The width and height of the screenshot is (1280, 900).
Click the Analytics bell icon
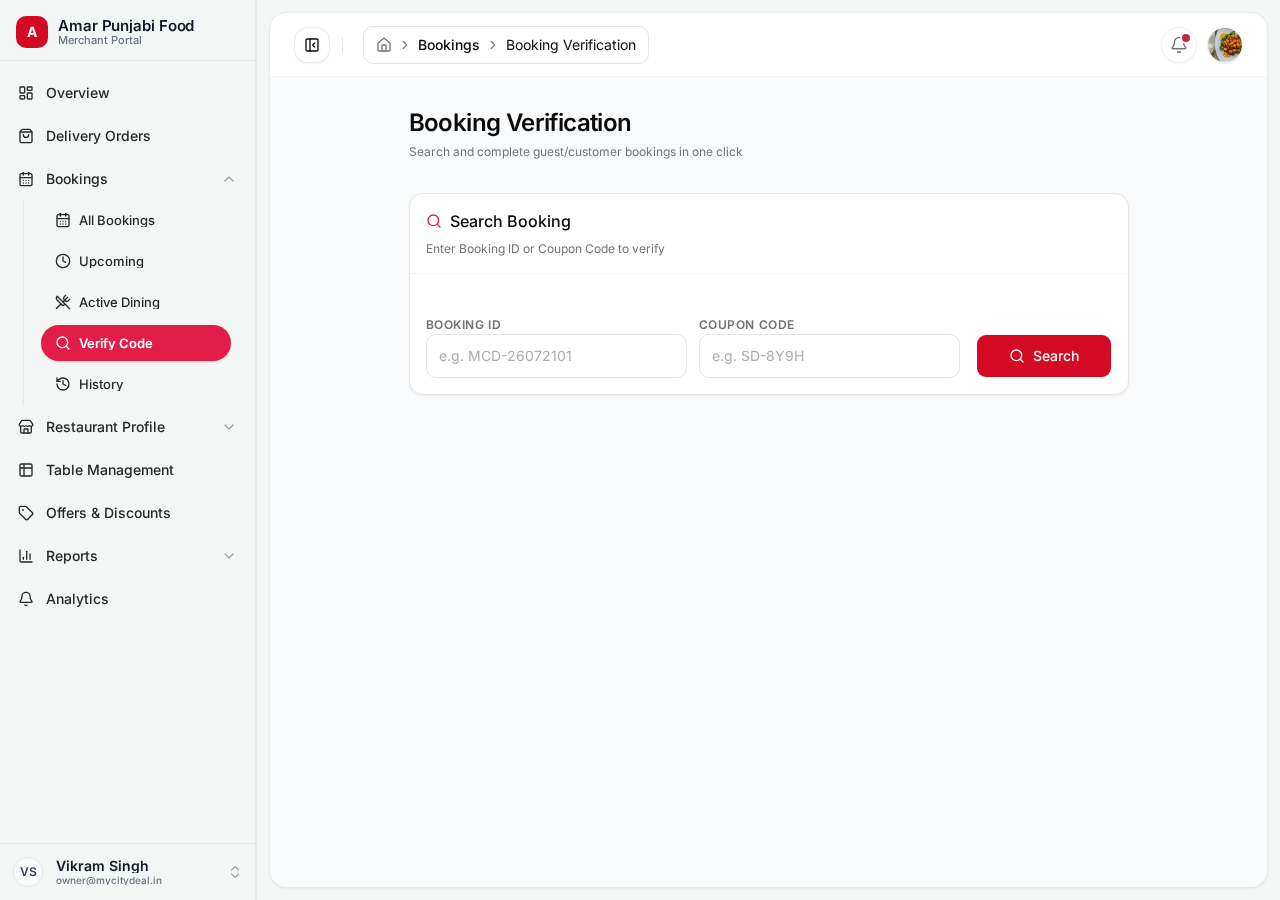coord(26,599)
